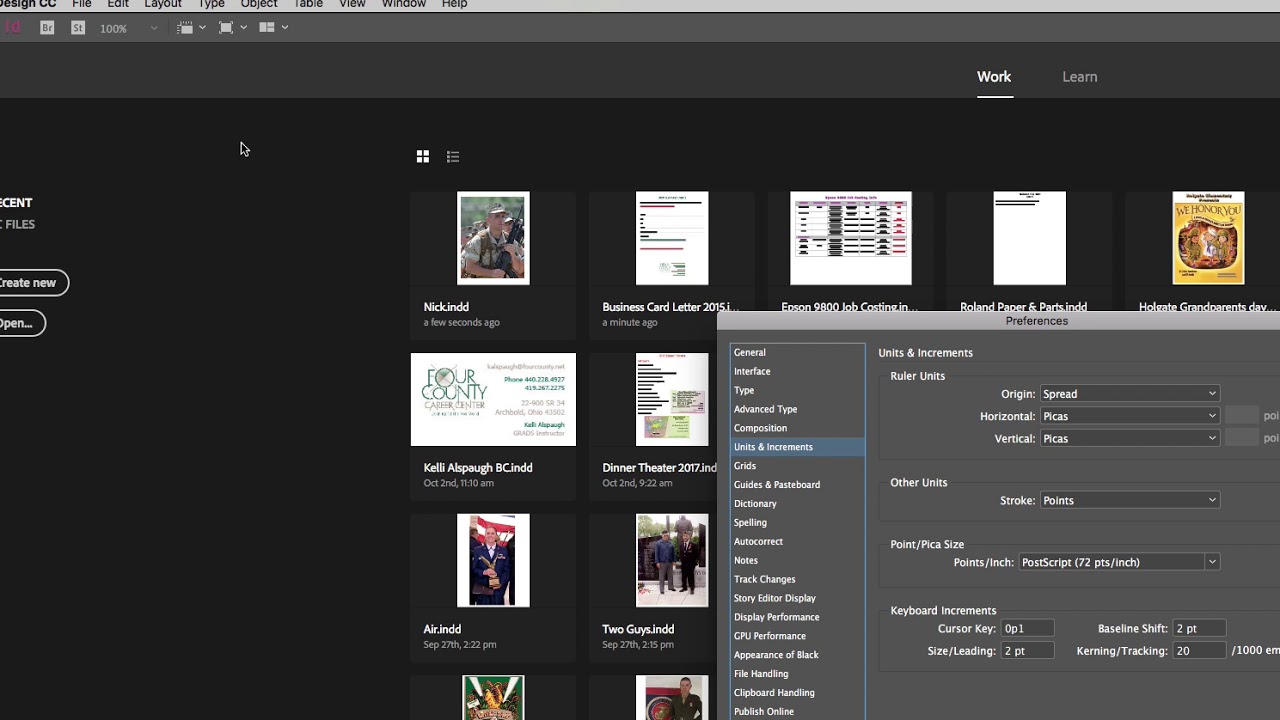
Task: Open the Two Guys.indd thumbnail
Action: [672, 560]
